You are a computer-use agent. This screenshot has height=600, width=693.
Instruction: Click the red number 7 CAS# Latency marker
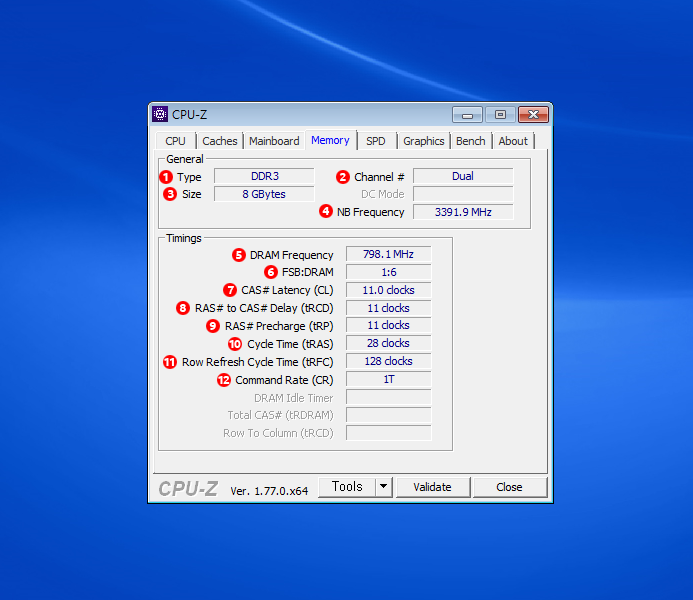(230, 290)
